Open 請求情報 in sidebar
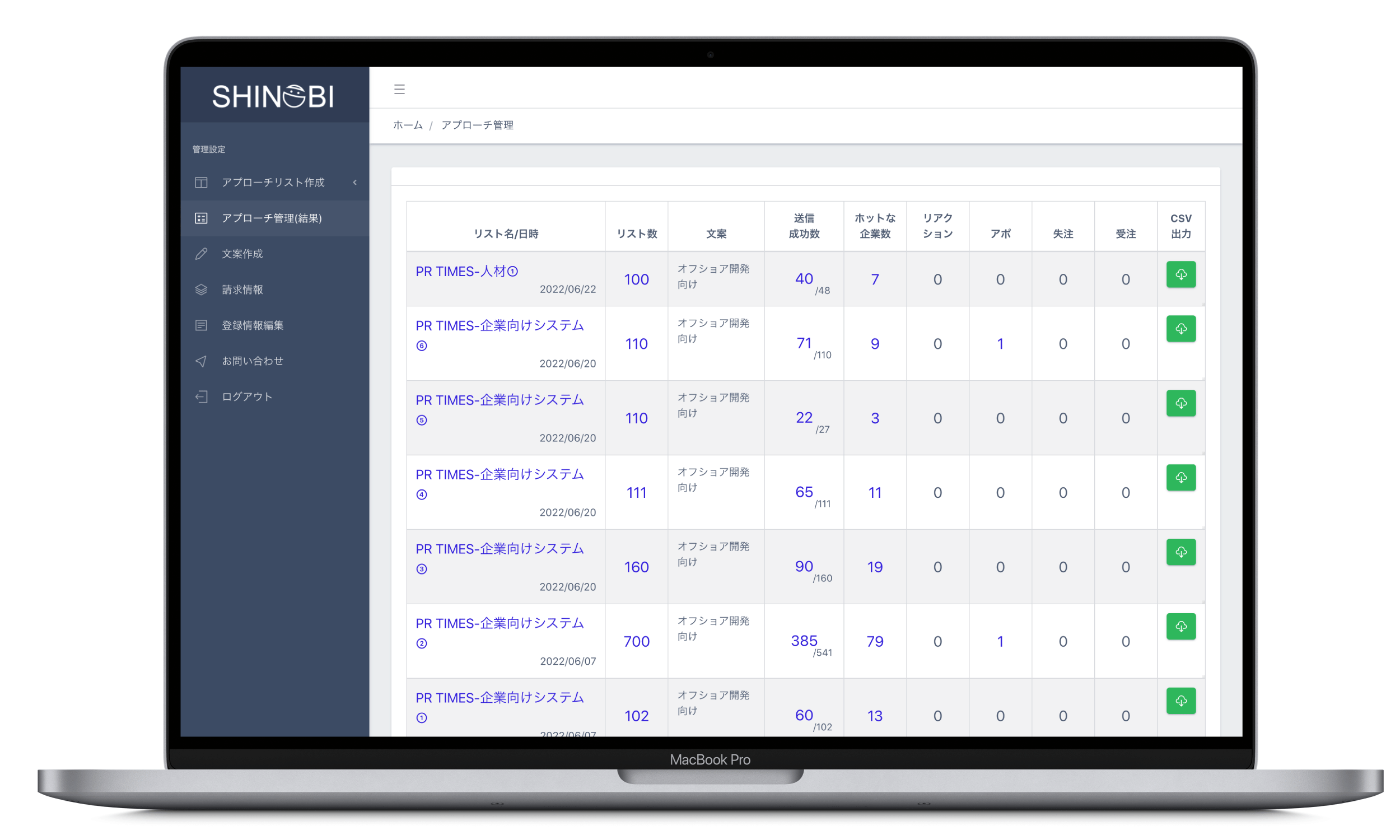1400x840 pixels. (274, 290)
